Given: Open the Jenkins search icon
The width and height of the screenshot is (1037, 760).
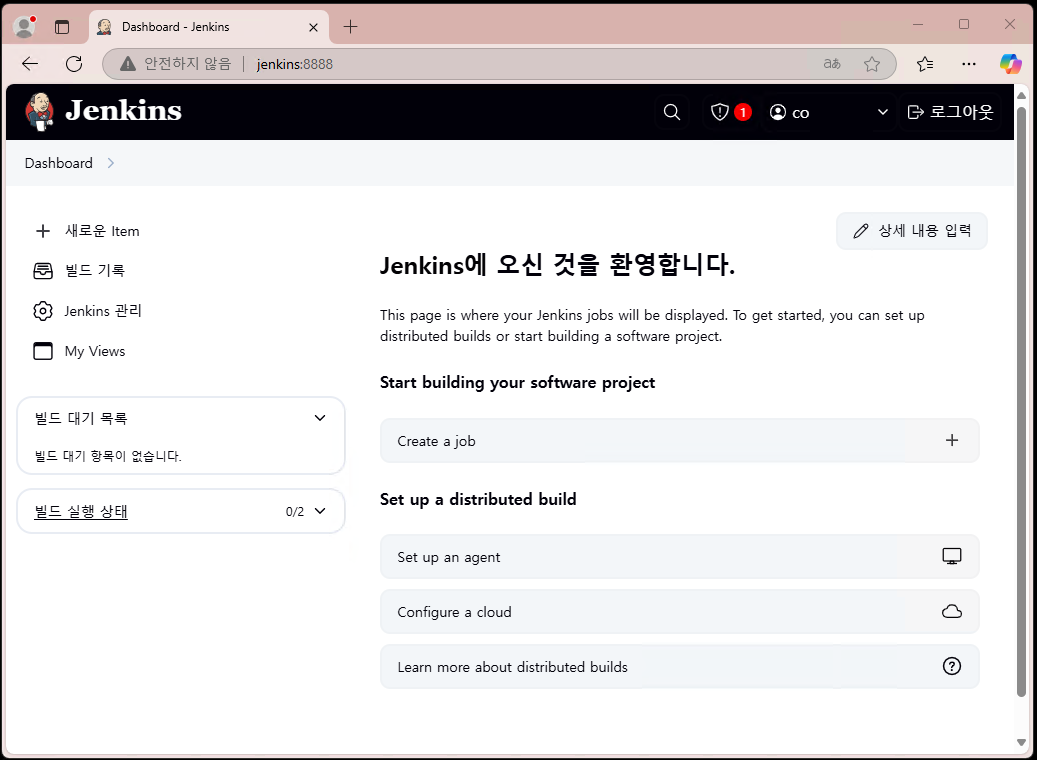Looking at the screenshot, I should pyautogui.click(x=671, y=112).
